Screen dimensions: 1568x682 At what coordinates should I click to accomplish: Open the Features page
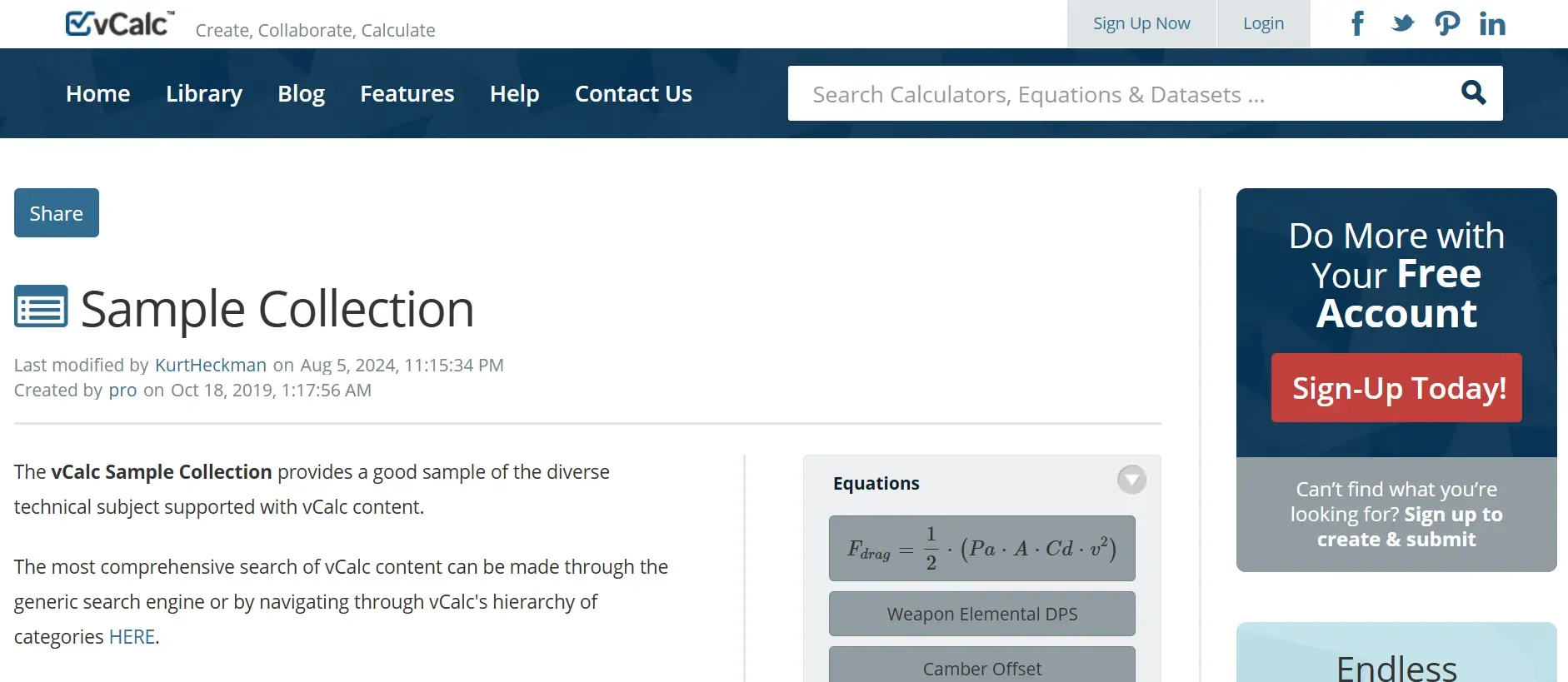pyautogui.click(x=407, y=93)
